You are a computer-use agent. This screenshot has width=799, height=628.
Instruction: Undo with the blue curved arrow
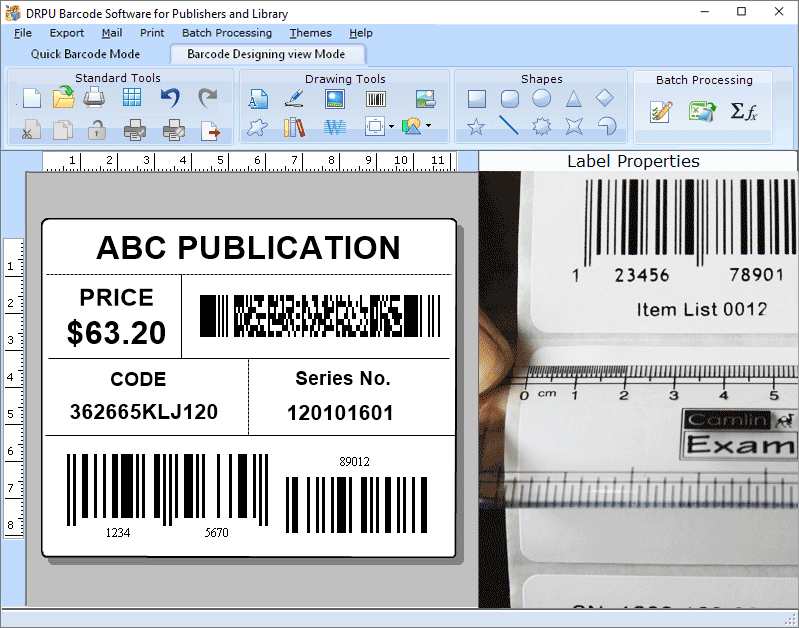coord(170,97)
